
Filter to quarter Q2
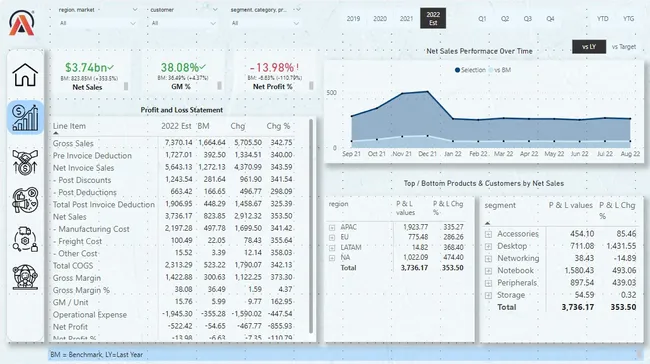505,19
